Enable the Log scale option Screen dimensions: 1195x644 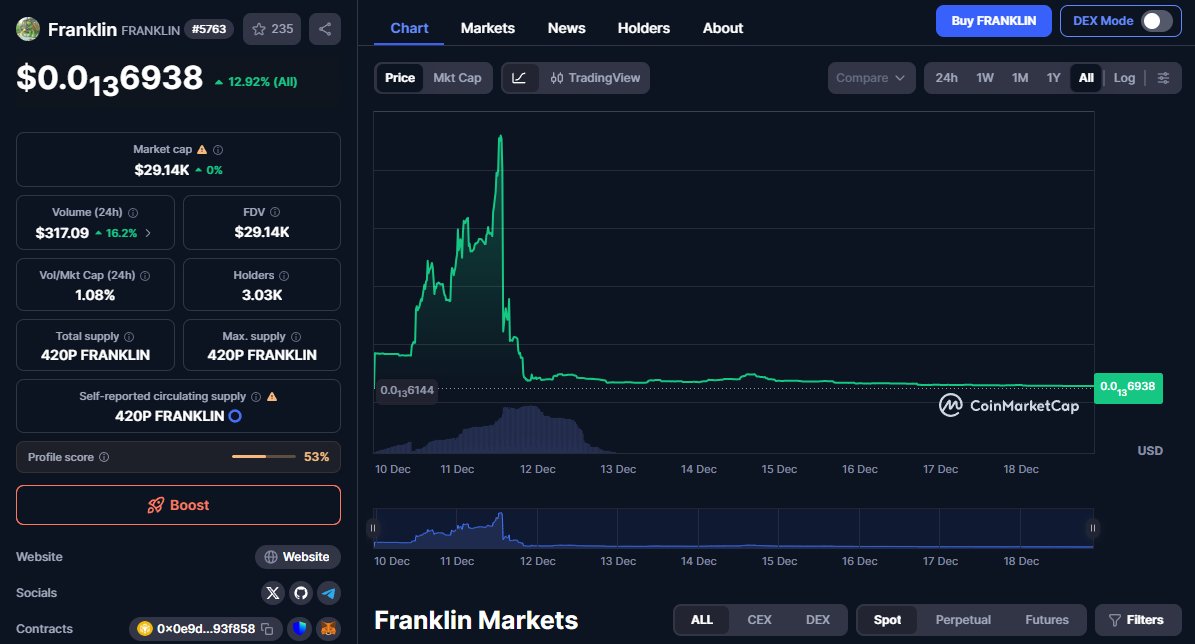(1124, 78)
